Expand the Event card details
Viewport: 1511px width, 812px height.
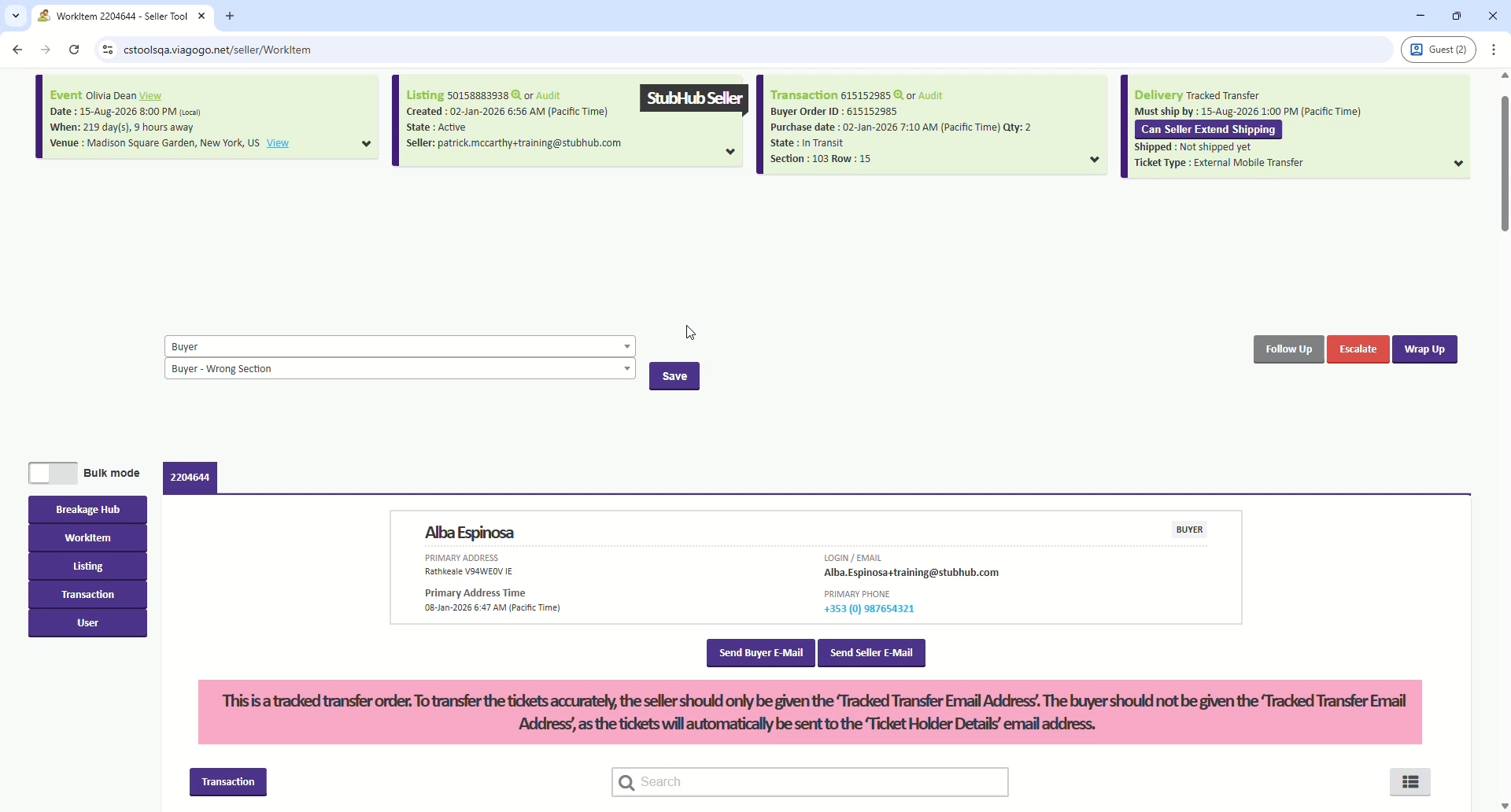[x=366, y=145]
